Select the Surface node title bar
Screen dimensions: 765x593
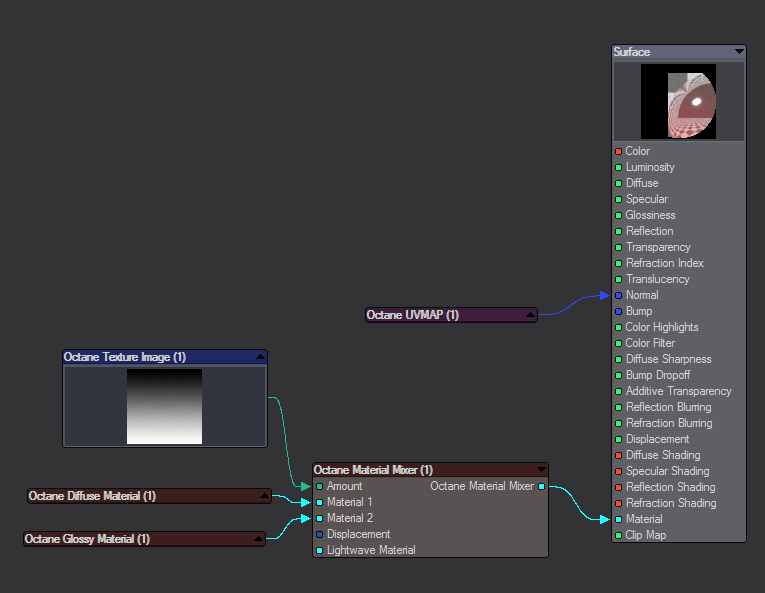pyautogui.click(x=679, y=52)
